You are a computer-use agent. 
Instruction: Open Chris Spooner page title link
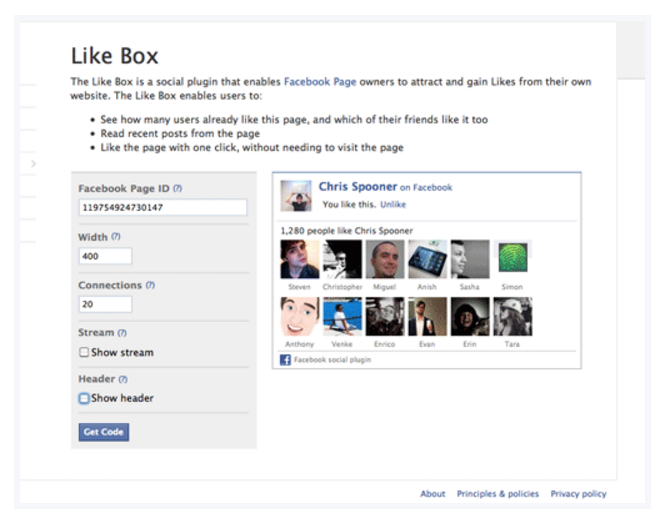tap(358, 186)
